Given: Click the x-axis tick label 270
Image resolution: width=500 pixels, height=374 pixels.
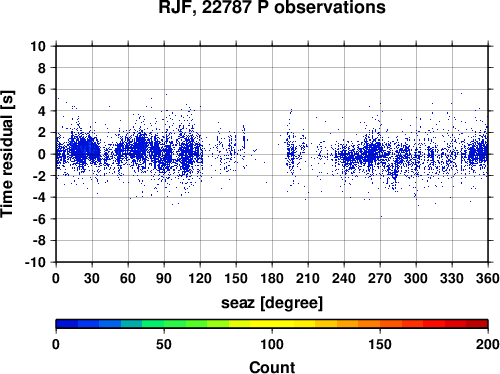Looking at the screenshot, I should click(x=380, y=278).
